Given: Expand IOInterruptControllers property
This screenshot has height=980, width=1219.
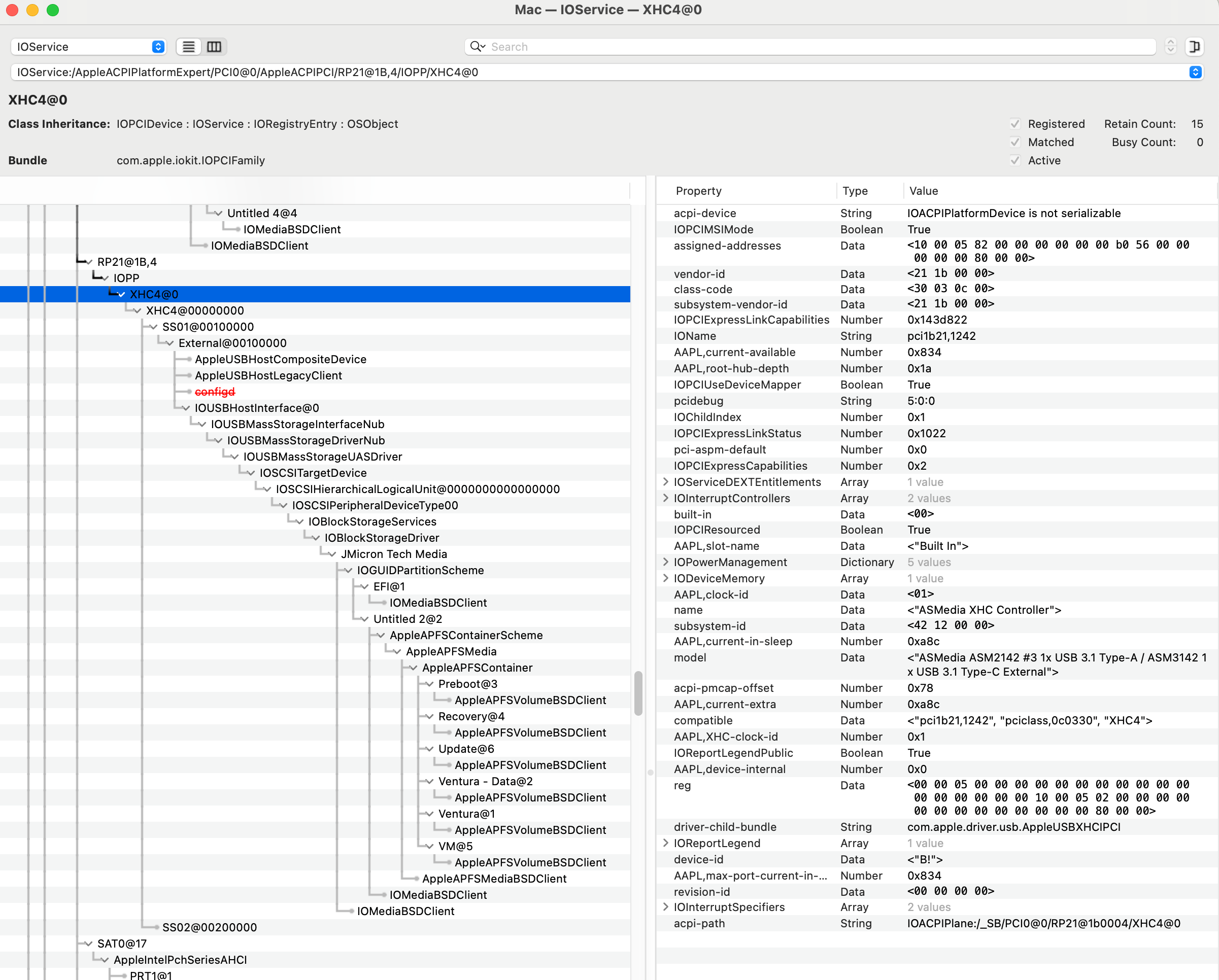Looking at the screenshot, I should tap(665, 499).
